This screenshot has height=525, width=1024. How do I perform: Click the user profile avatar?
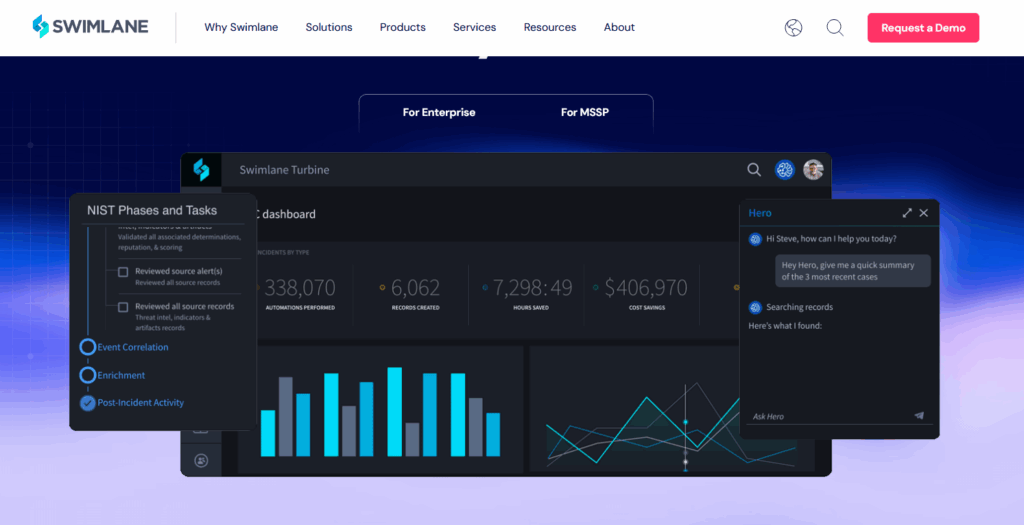[x=813, y=170]
